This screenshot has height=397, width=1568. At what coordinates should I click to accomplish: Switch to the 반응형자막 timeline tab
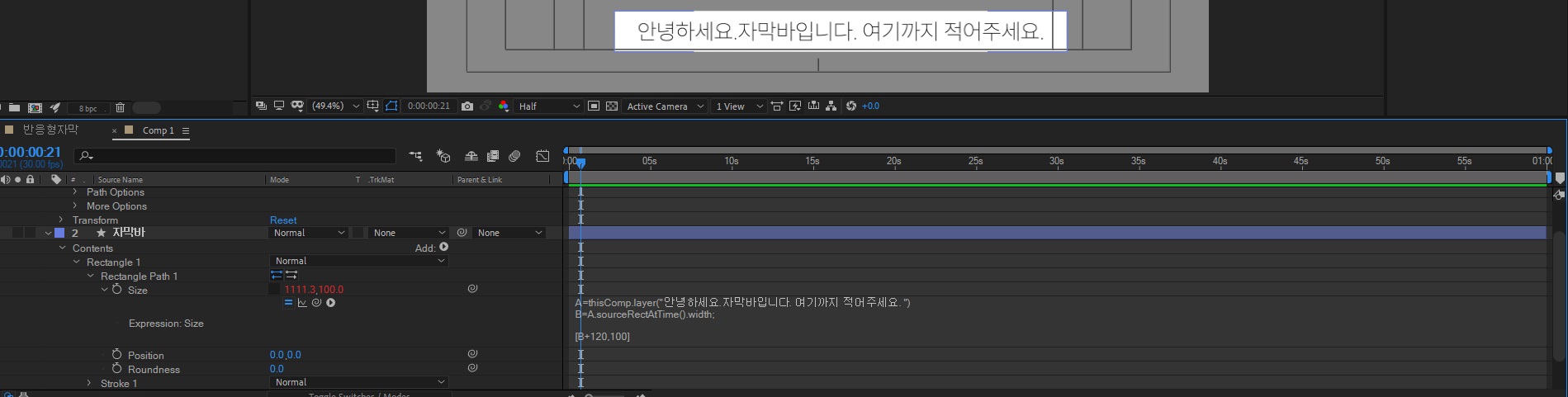coord(50,130)
